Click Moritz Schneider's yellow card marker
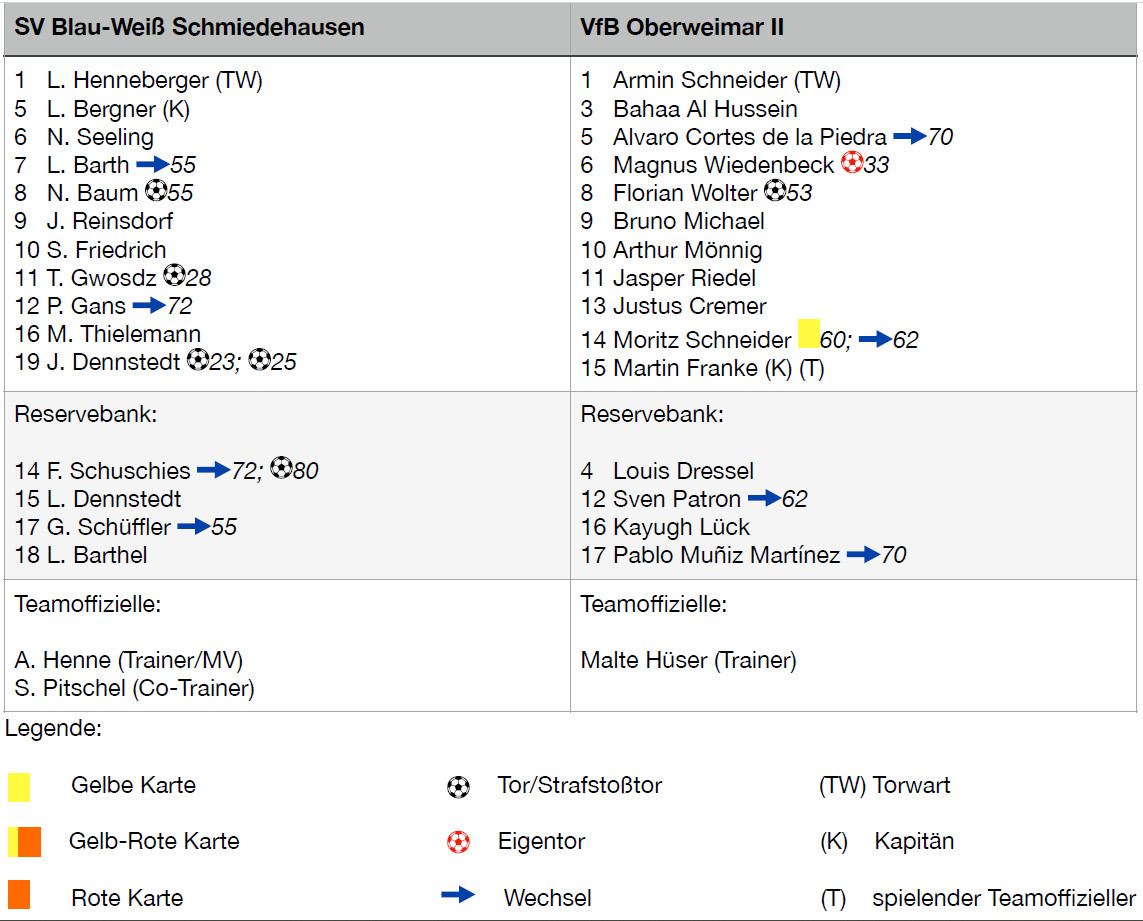The height and width of the screenshot is (921, 1143). [x=808, y=334]
